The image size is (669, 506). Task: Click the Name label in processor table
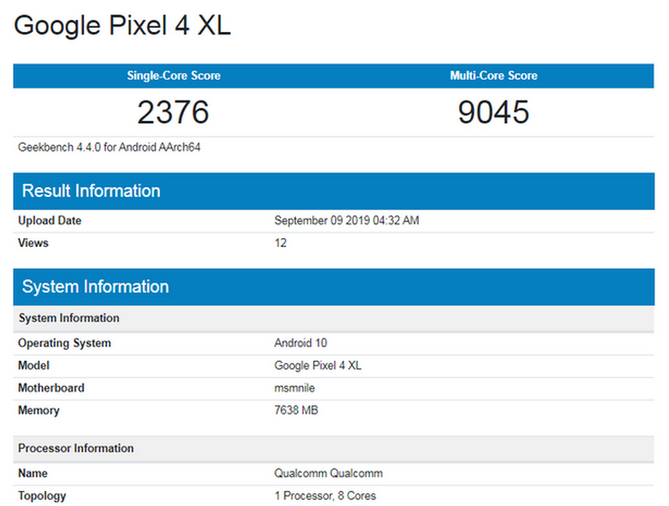click(33, 474)
